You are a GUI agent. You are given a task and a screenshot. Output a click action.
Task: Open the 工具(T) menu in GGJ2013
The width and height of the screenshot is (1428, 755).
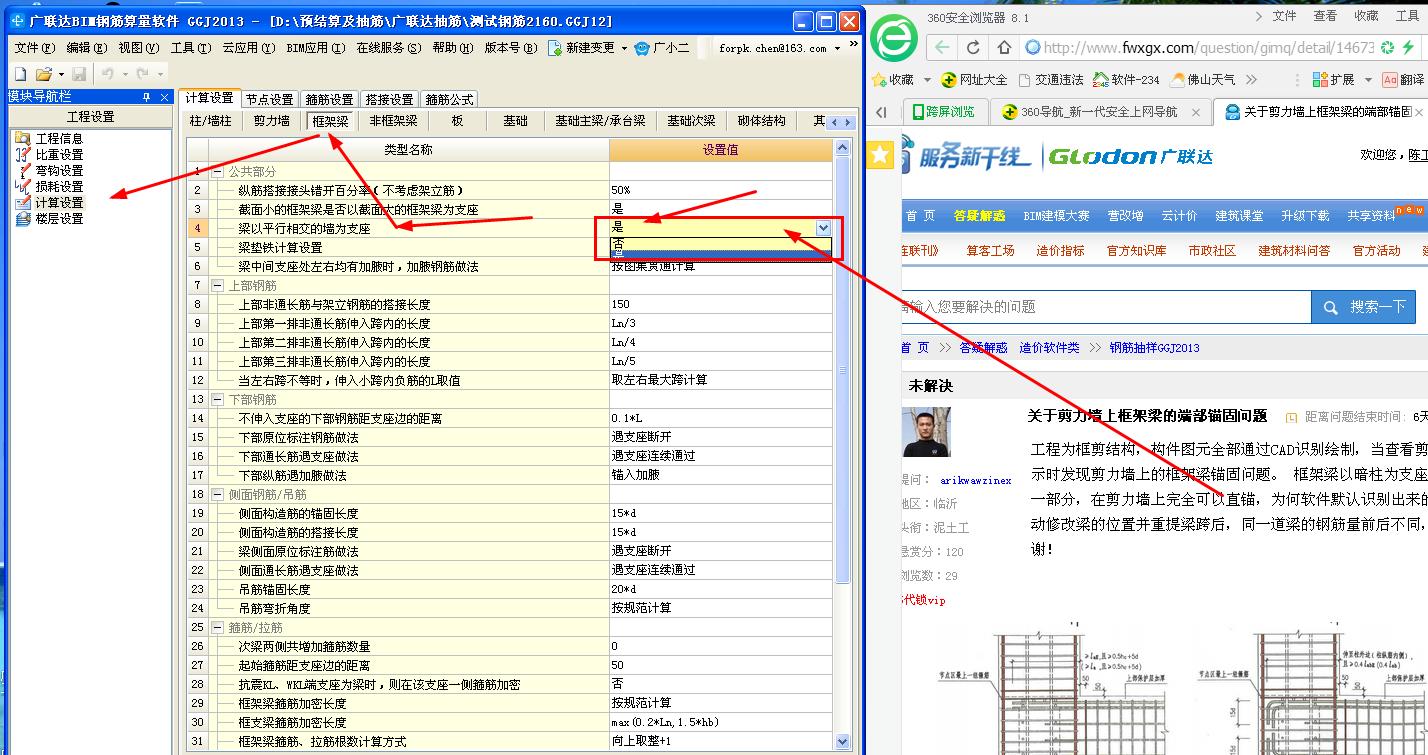(190, 48)
